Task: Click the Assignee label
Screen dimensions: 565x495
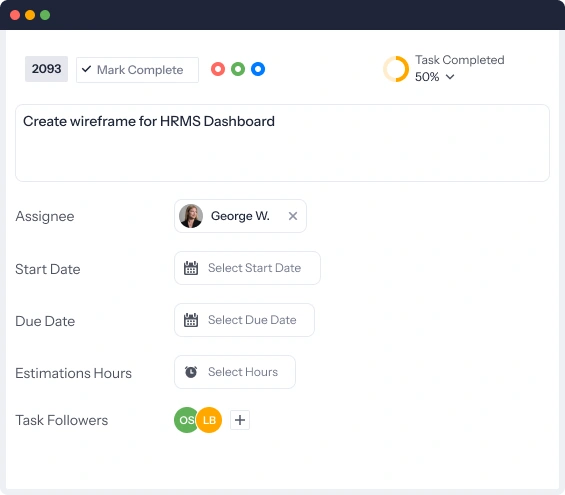Action: click(x=45, y=216)
